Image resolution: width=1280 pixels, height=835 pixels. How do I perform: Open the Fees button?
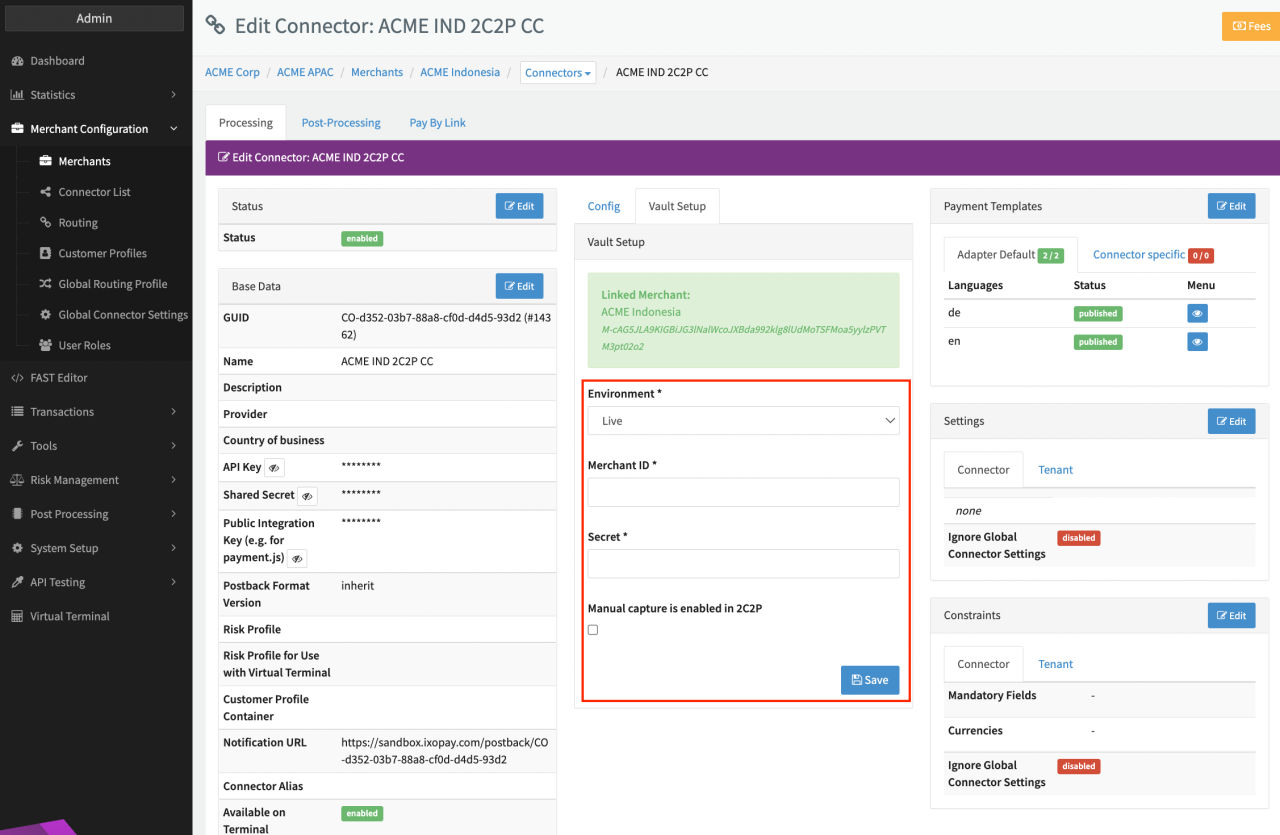[x=1250, y=26]
